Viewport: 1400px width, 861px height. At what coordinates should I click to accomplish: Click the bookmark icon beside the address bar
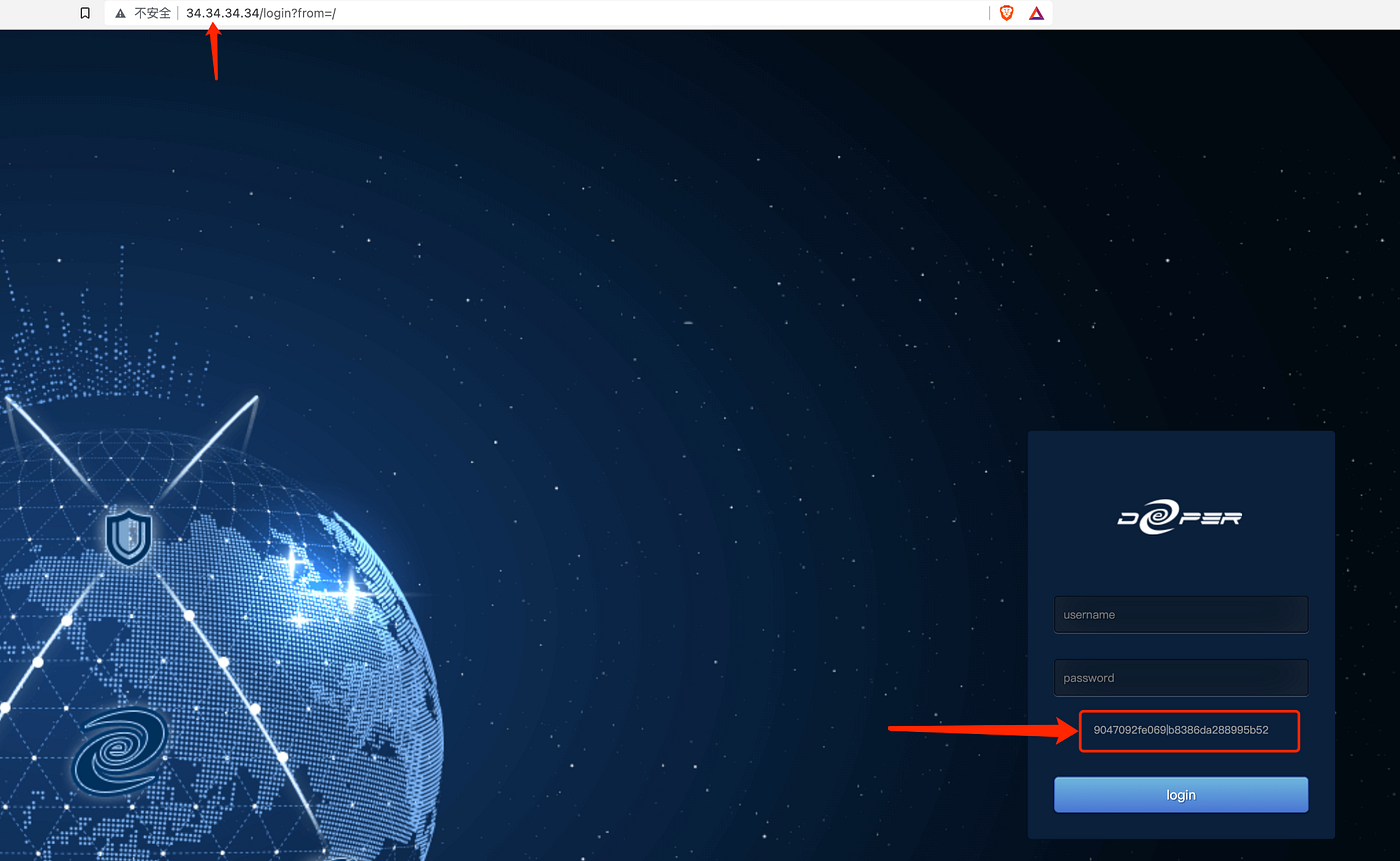click(x=85, y=14)
